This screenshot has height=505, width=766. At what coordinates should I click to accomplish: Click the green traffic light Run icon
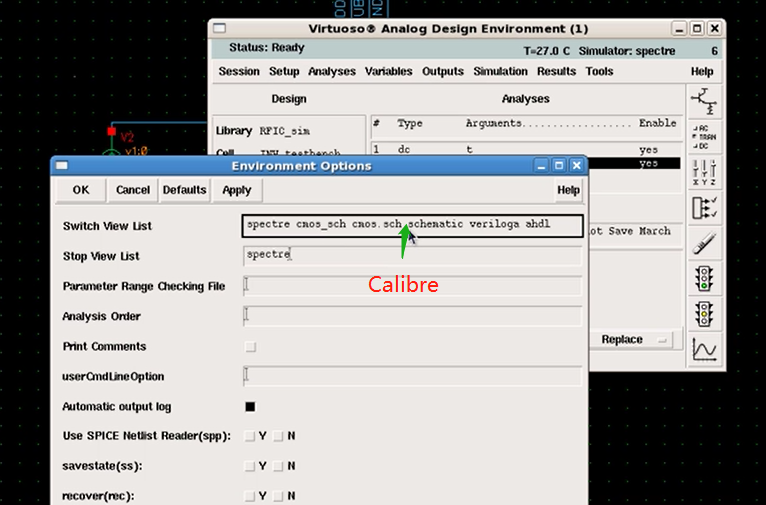pyautogui.click(x=704, y=278)
